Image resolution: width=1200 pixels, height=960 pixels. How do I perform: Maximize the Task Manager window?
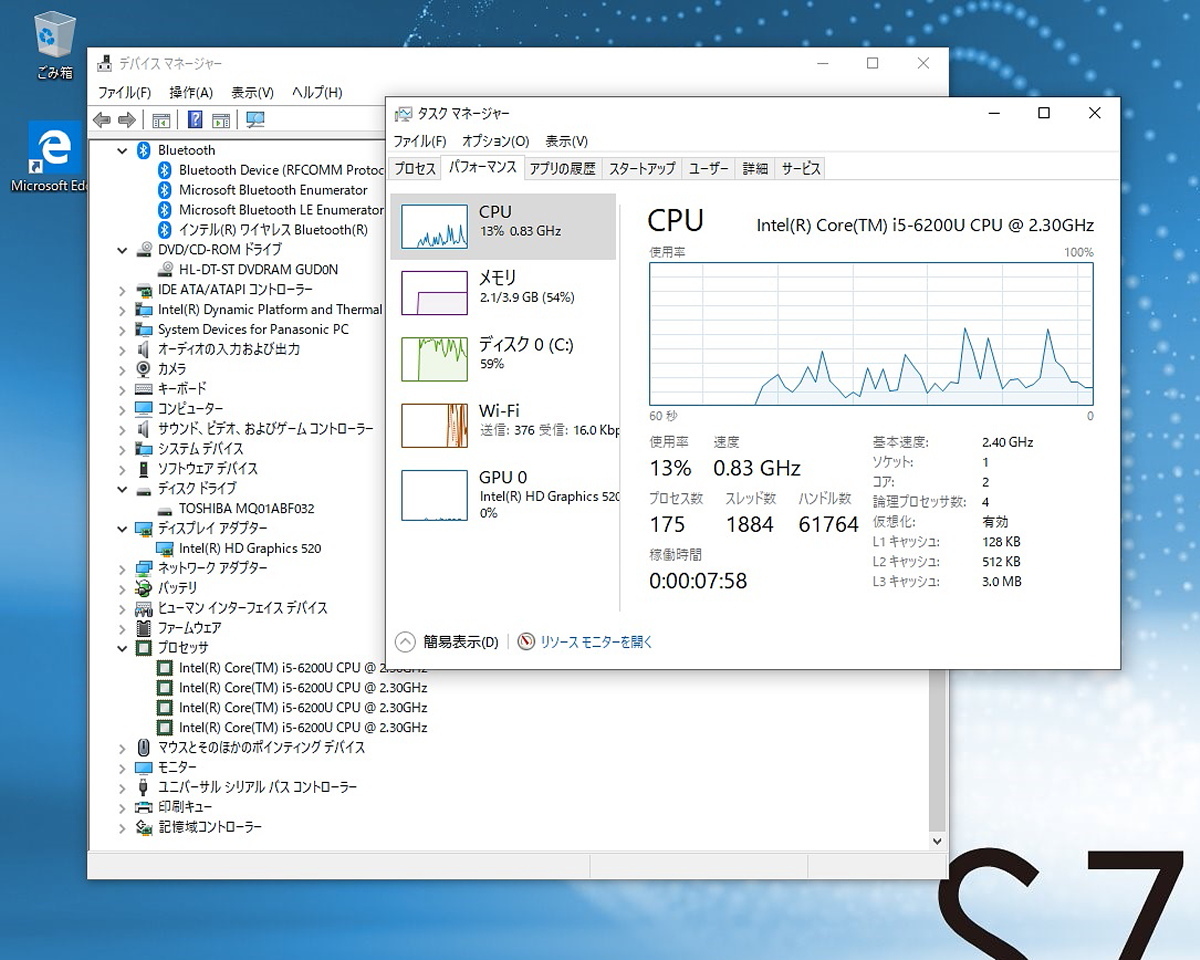[x=1044, y=113]
